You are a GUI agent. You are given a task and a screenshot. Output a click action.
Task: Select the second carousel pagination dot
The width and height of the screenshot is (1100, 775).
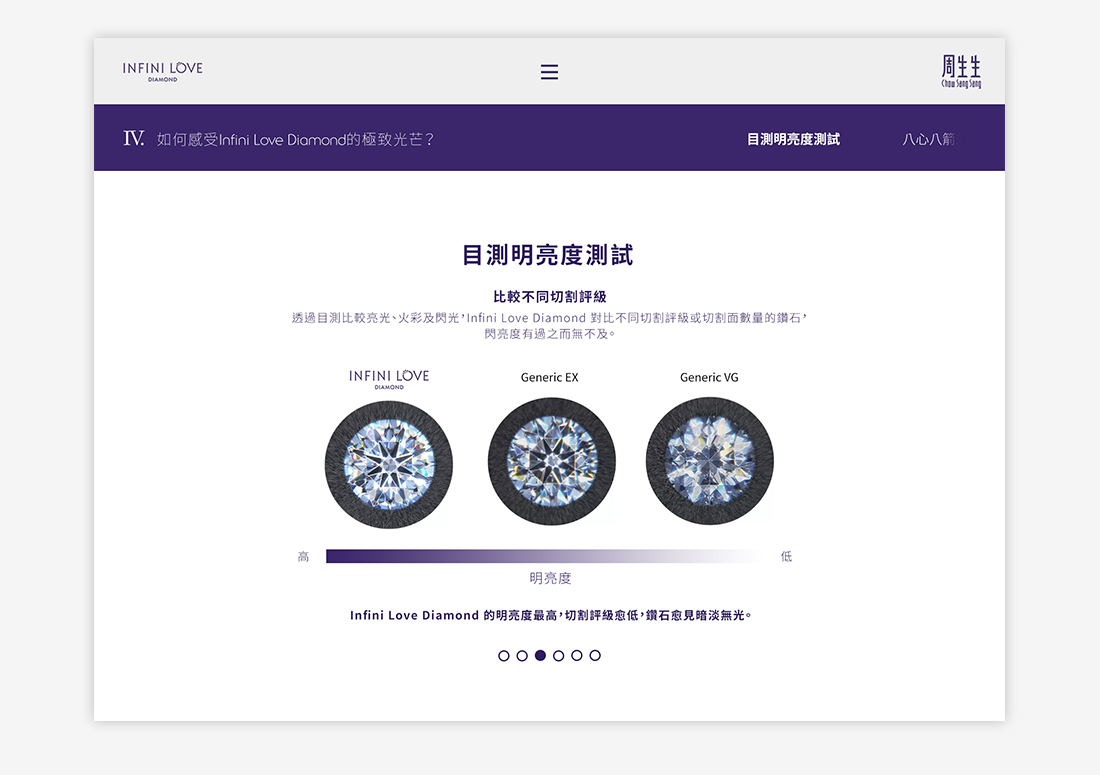coord(521,655)
